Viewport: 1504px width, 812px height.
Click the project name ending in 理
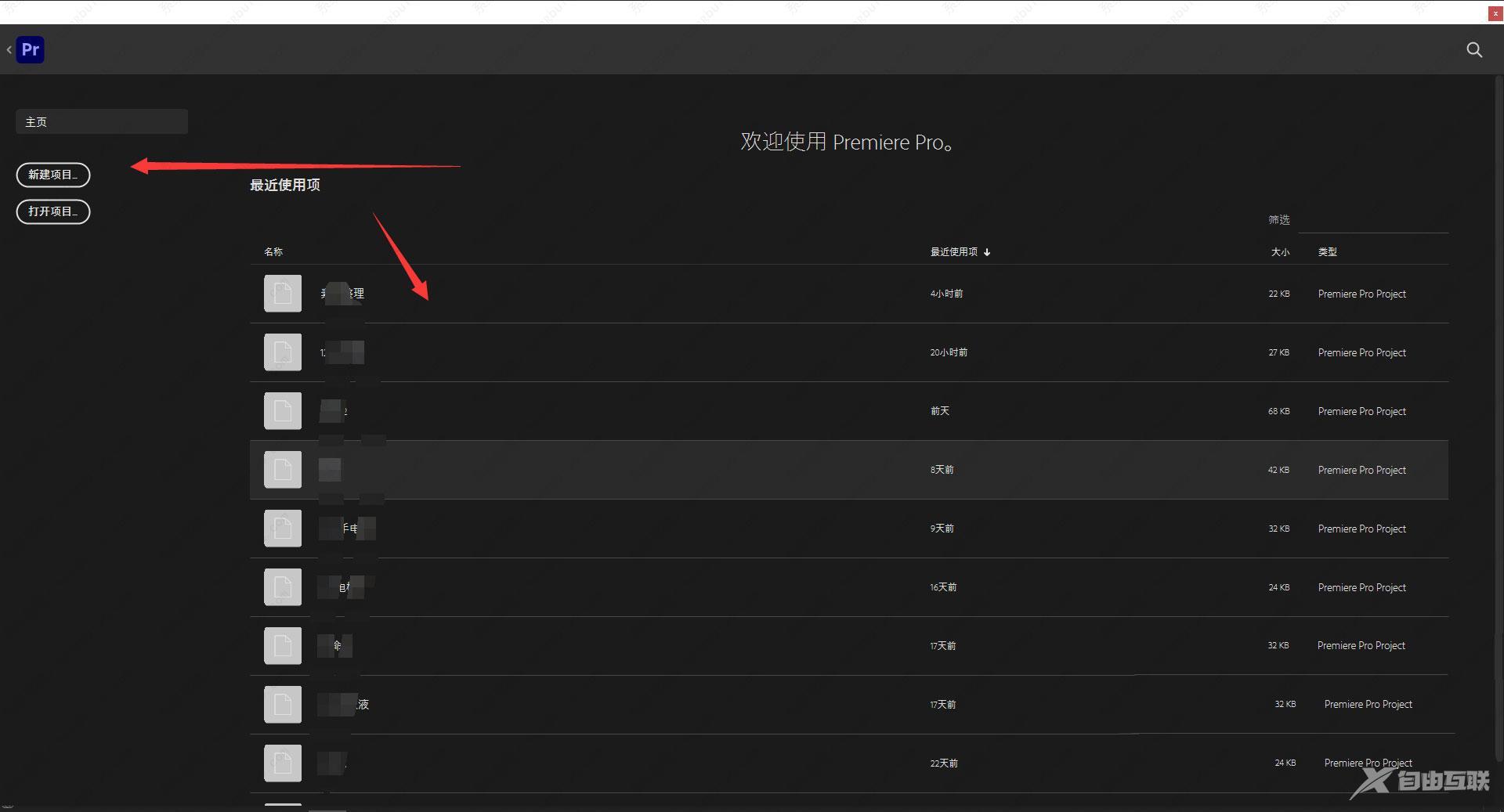tap(342, 294)
